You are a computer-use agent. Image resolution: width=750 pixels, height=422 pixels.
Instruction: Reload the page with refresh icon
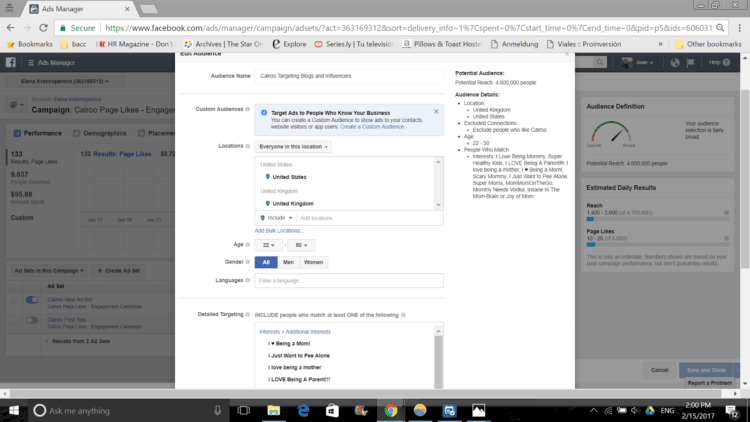43,28
